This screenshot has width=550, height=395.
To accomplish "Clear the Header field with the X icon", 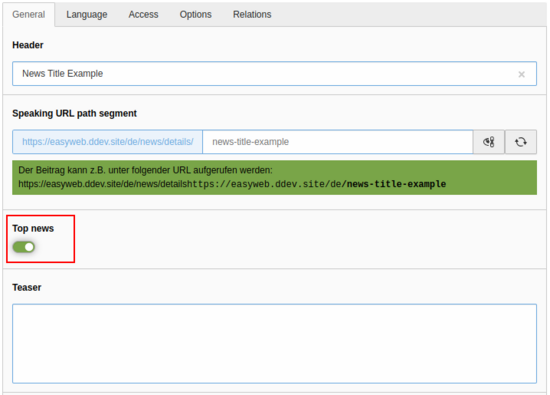I will 521,74.
